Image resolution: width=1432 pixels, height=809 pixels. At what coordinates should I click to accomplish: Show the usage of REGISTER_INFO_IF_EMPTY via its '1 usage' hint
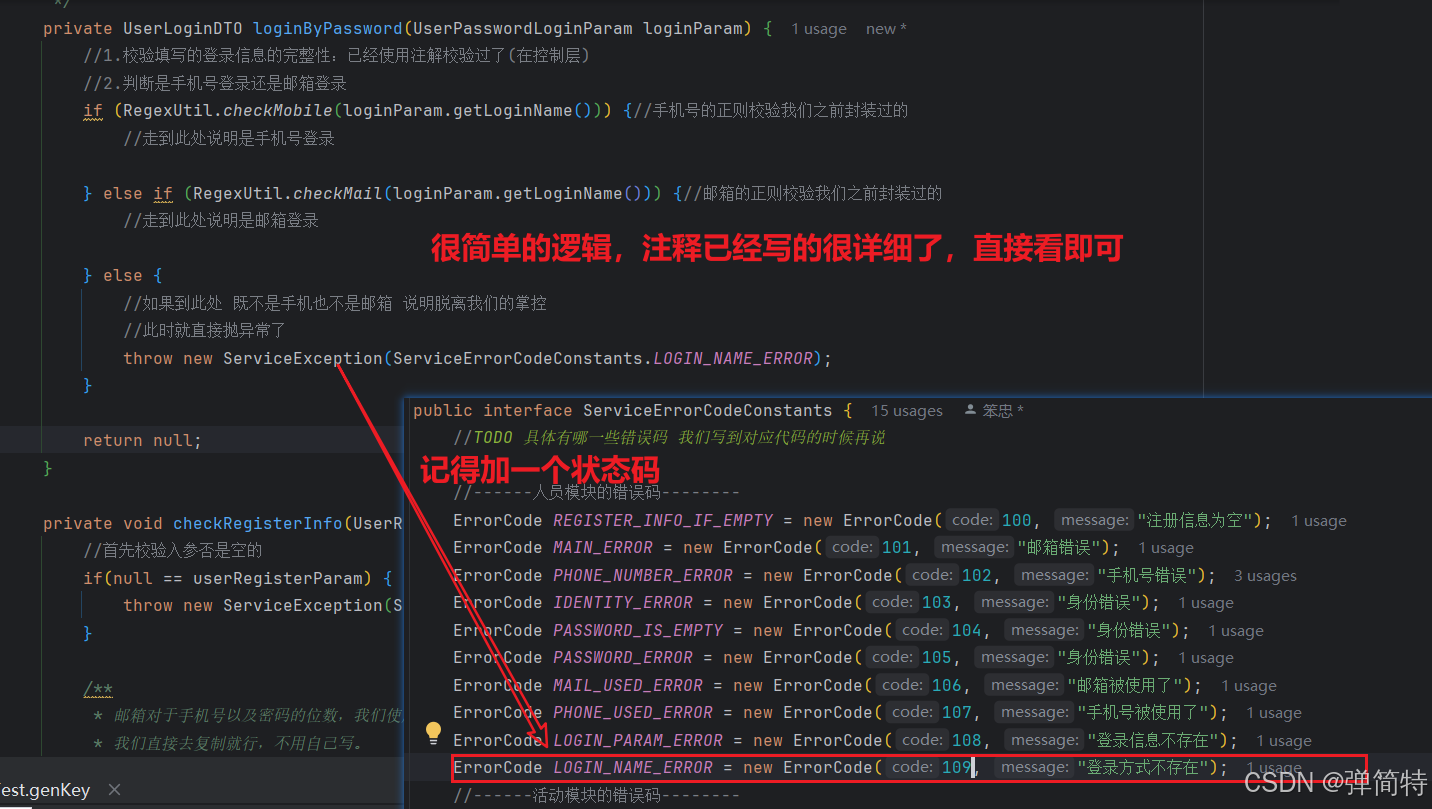[x=1319, y=521]
